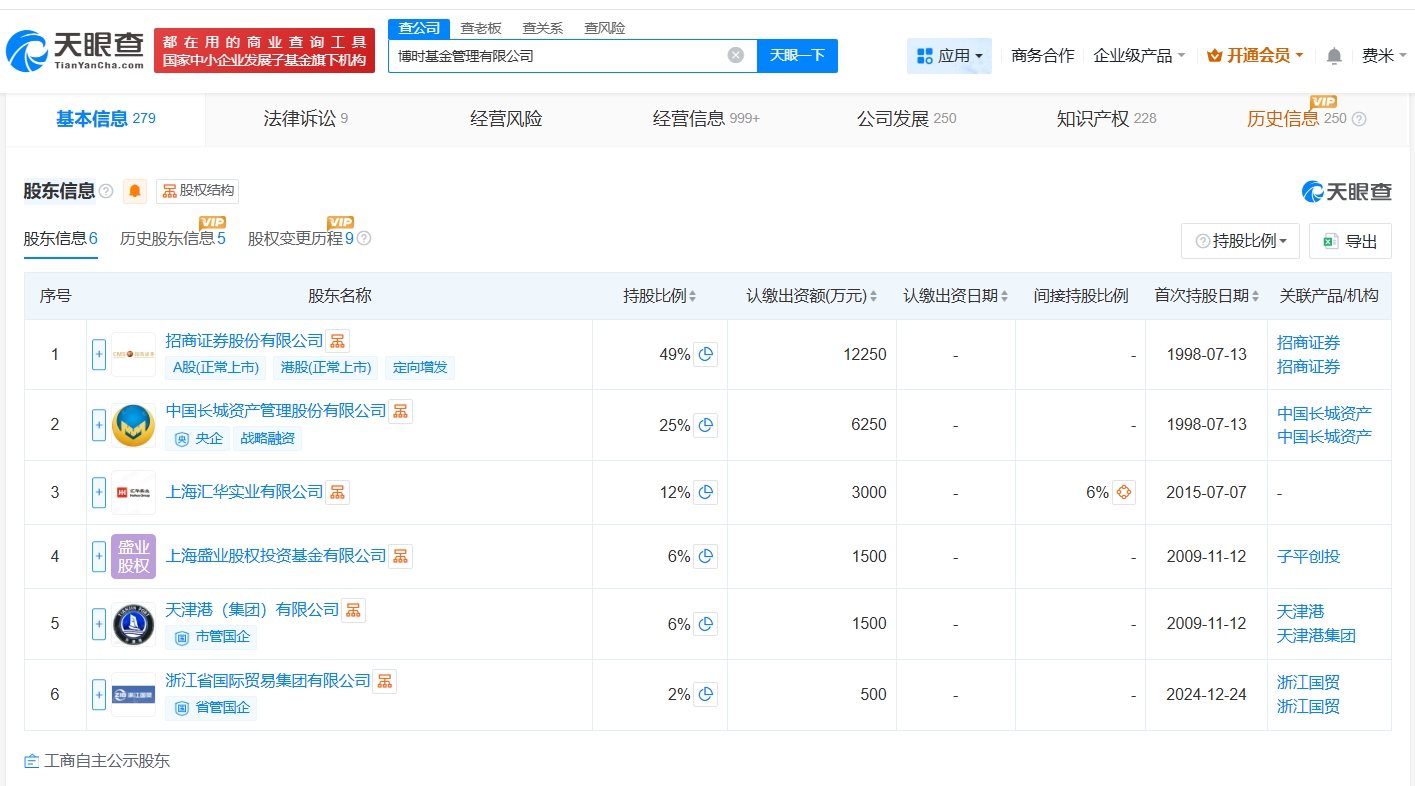Expand row 5 天津港 shareholder details

pyautogui.click(x=99, y=624)
